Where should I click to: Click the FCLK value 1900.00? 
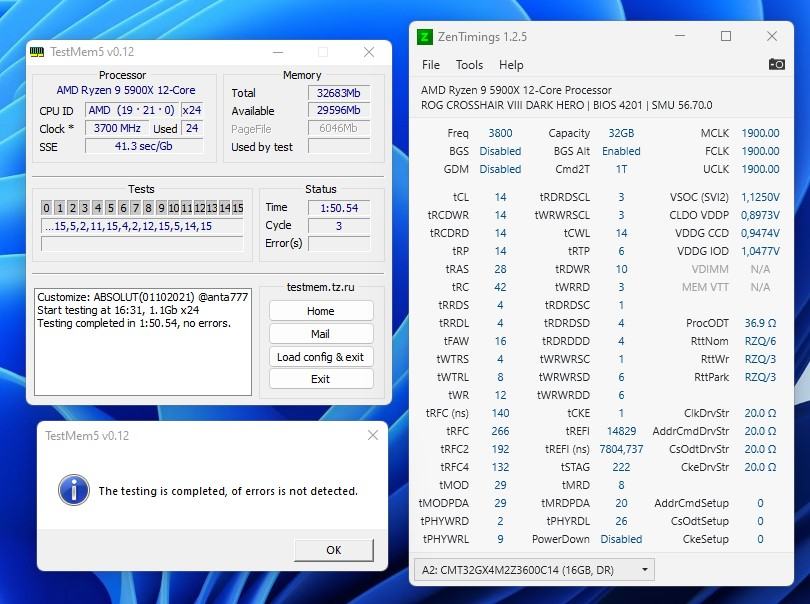click(760, 151)
